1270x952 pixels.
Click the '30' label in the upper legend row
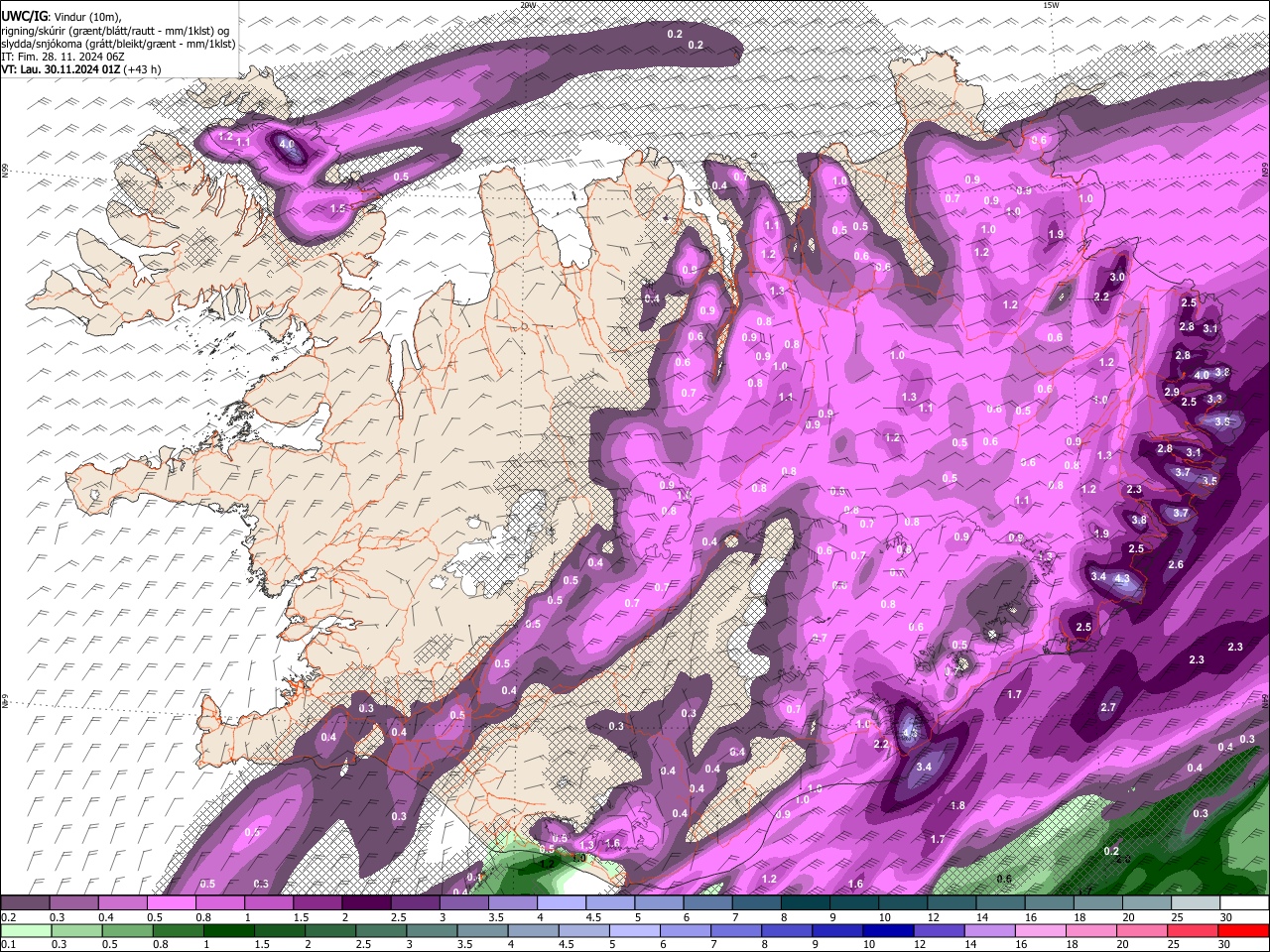tap(1226, 917)
